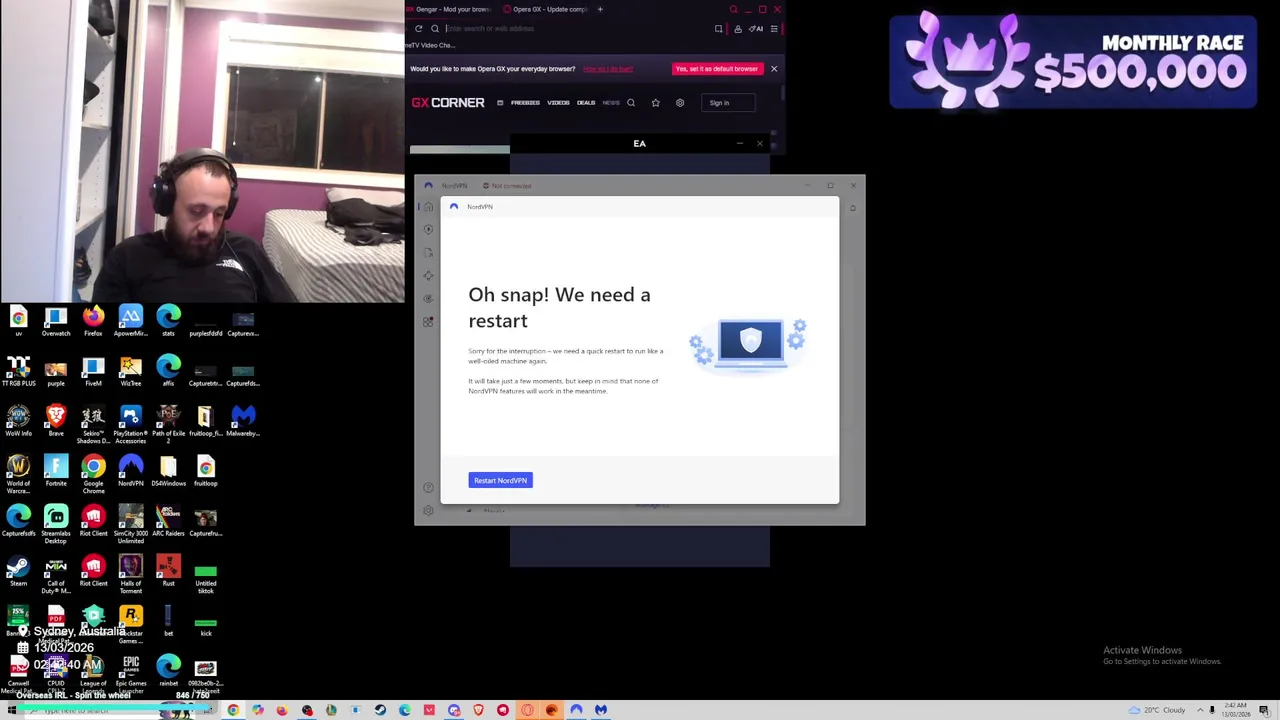
Task: Open the Overwatch desktop shortcut
Action: point(56,322)
